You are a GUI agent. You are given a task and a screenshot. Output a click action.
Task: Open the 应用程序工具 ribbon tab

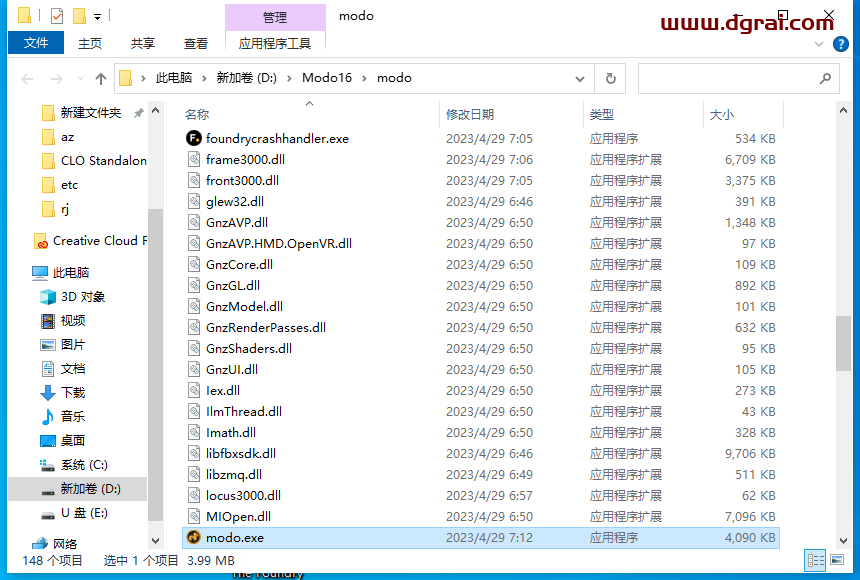click(275, 43)
